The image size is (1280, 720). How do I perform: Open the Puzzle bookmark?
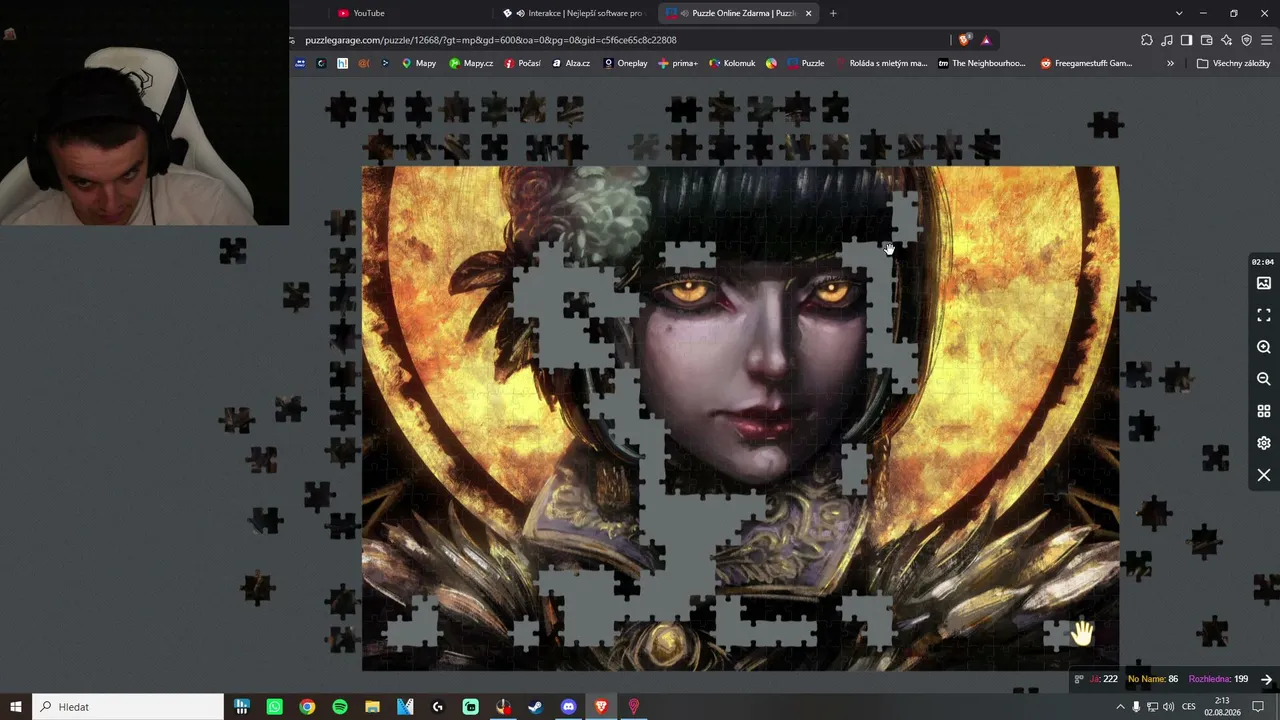click(806, 63)
